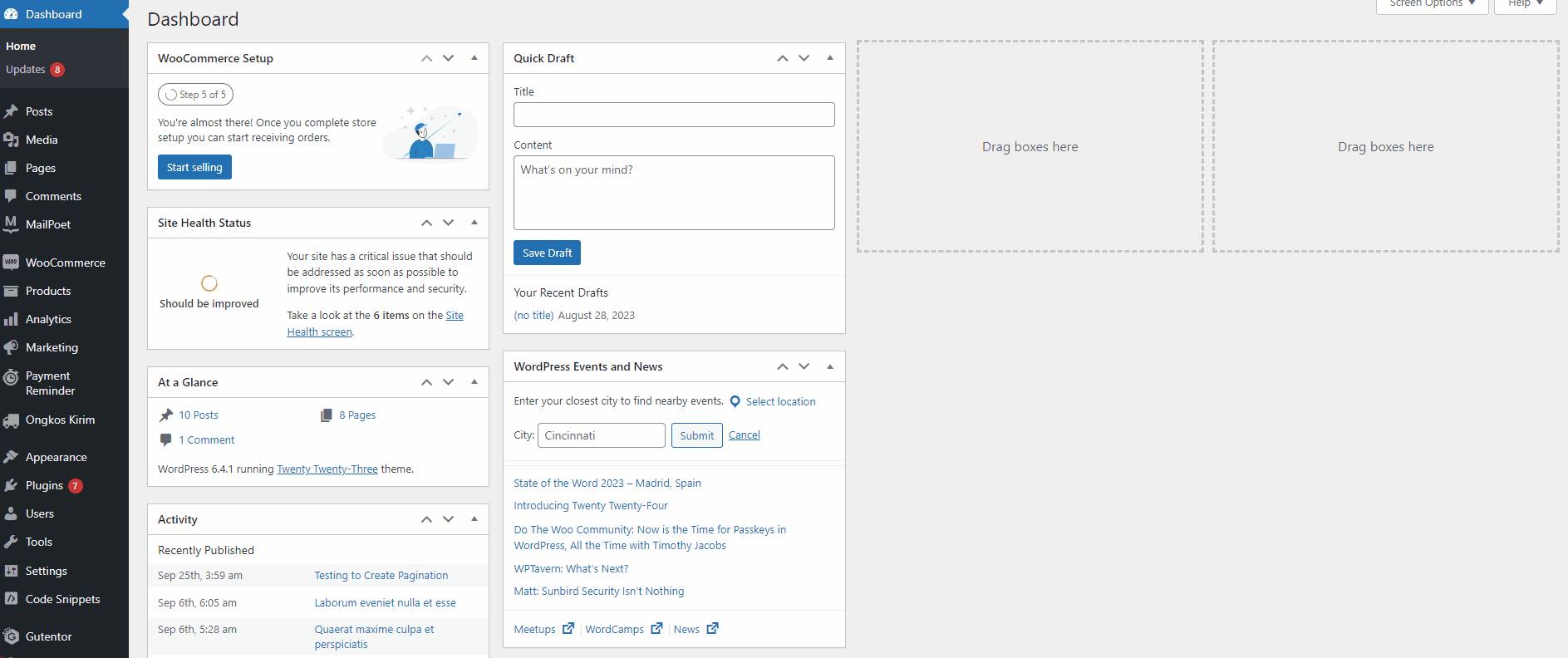Click the comment bubble icon beside 1 Comment
Image resolution: width=1568 pixels, height=658 pixels.
166,439
